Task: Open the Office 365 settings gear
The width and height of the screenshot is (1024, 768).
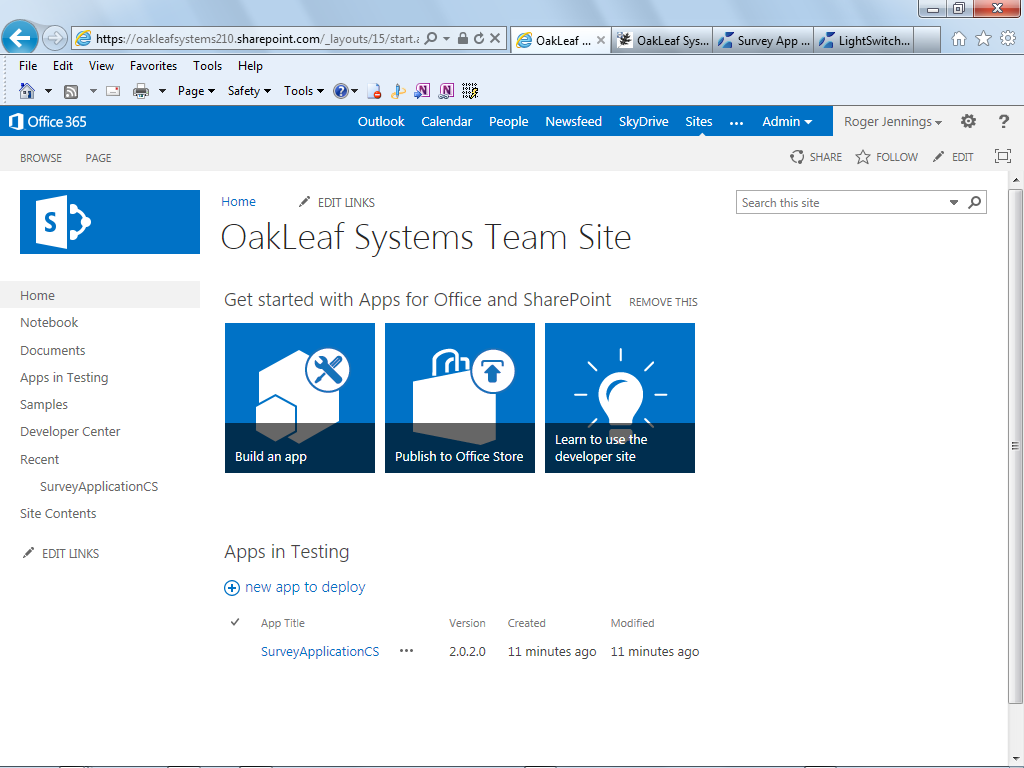Action: click(x=968, y=121)
